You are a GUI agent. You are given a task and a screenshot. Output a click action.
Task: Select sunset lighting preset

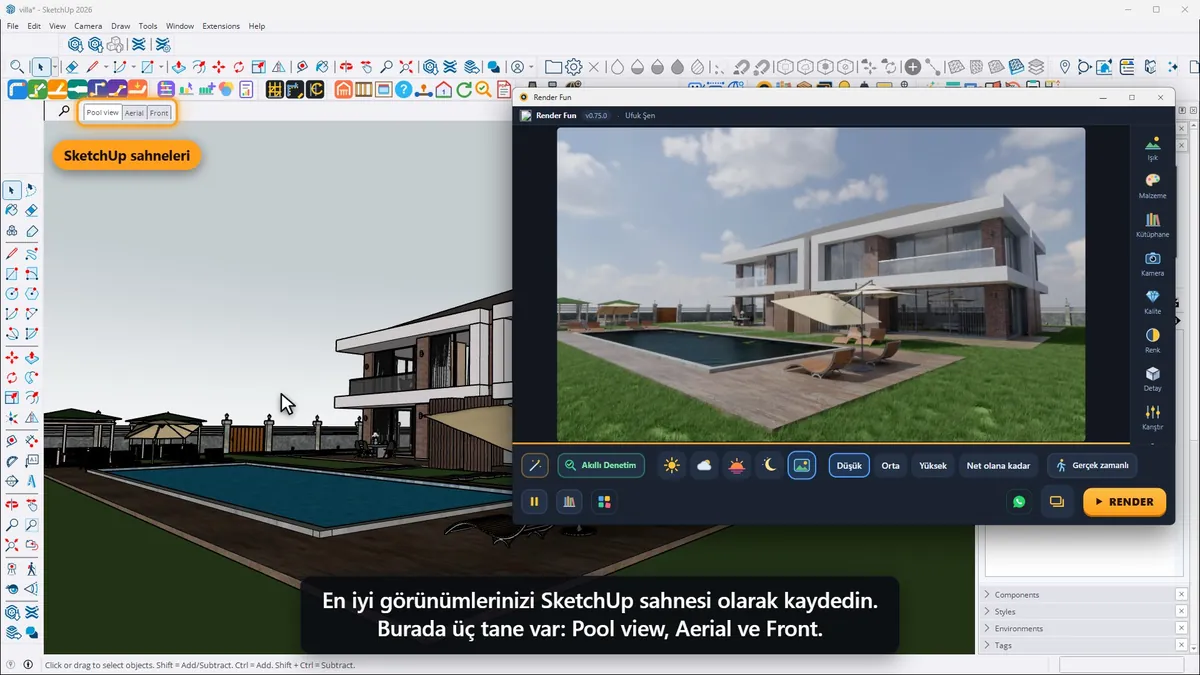(x=737, y=465)
